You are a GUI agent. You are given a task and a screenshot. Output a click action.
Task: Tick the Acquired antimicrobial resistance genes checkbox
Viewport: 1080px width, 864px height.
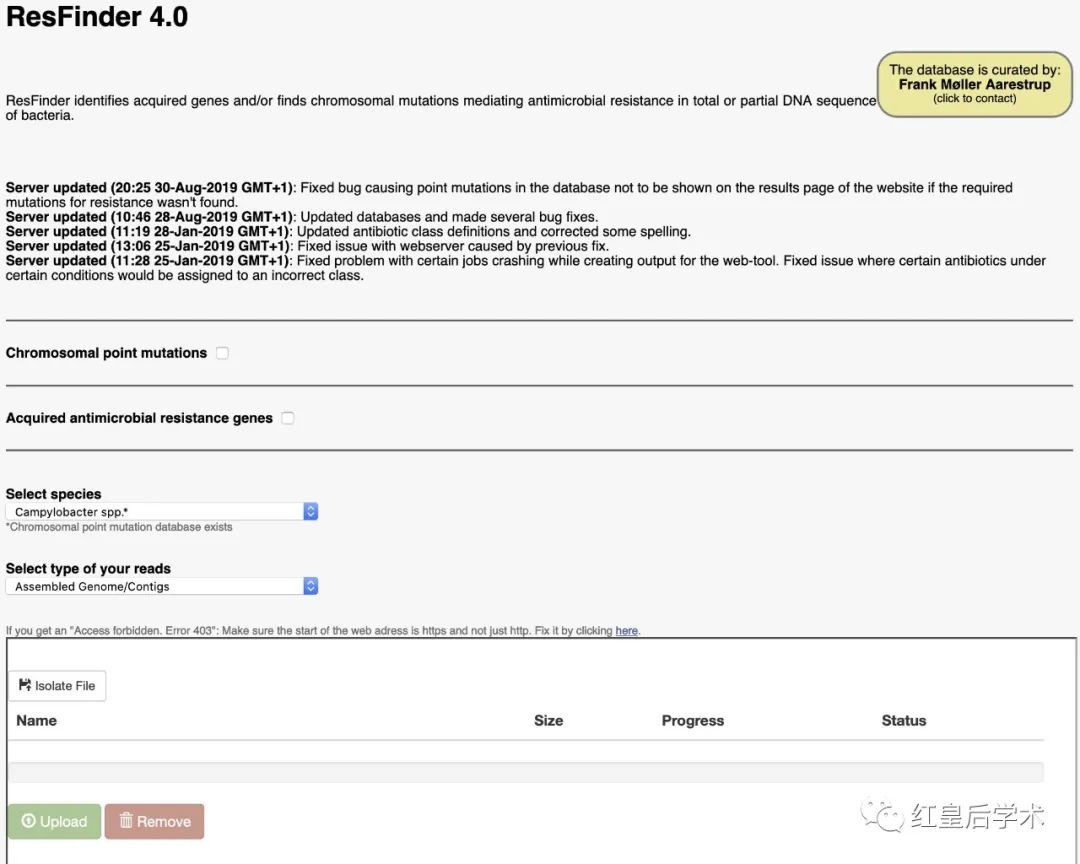tap(288, 418)
